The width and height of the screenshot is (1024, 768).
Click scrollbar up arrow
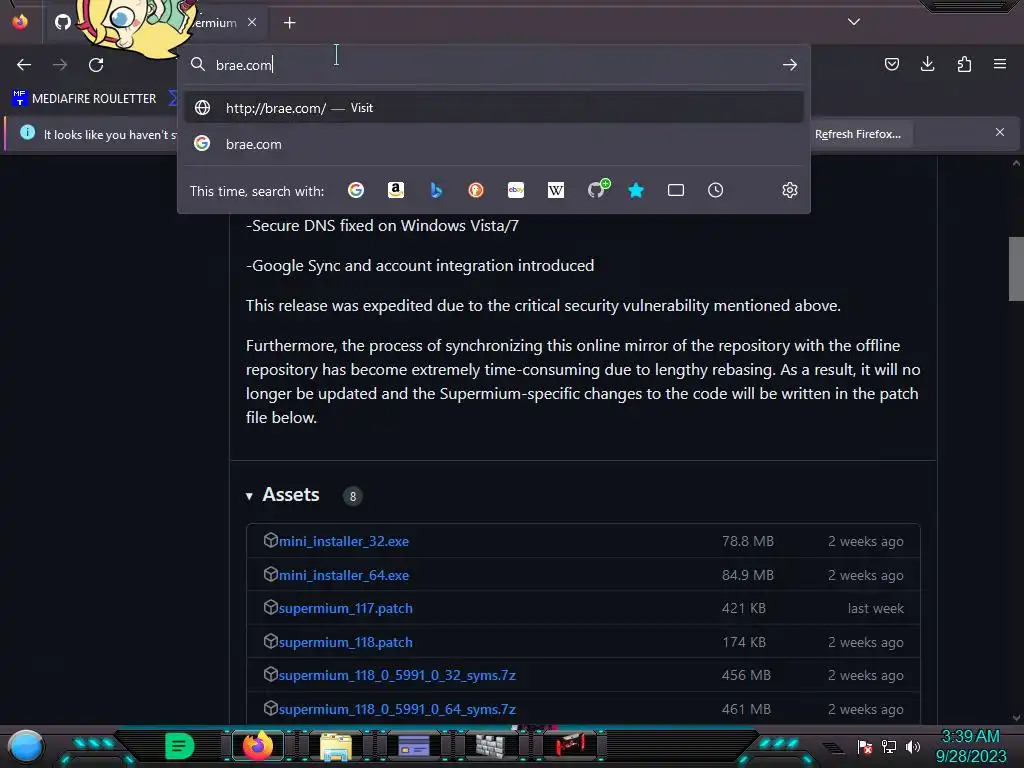1016,163
